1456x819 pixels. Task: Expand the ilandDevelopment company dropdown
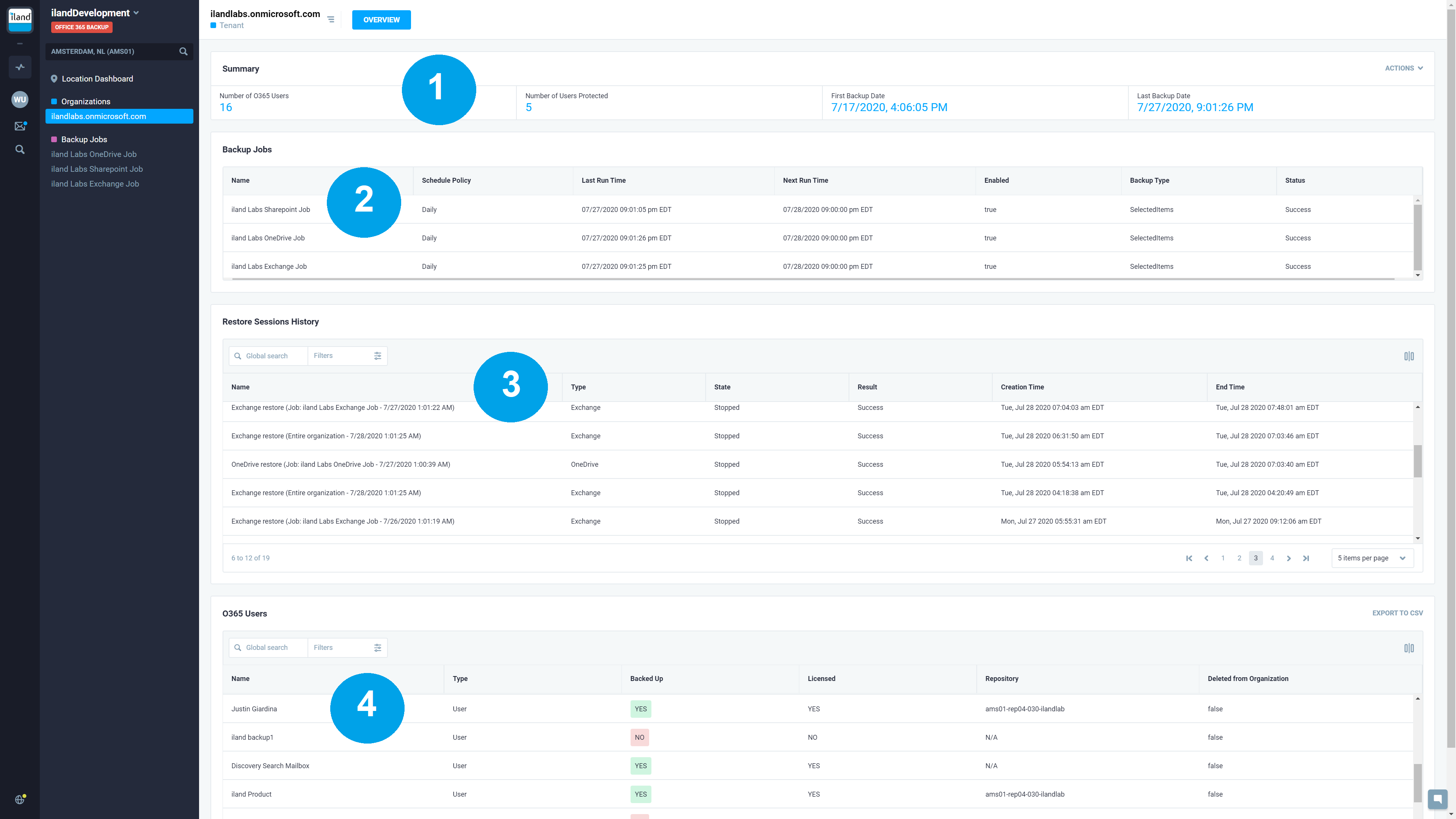136,13
